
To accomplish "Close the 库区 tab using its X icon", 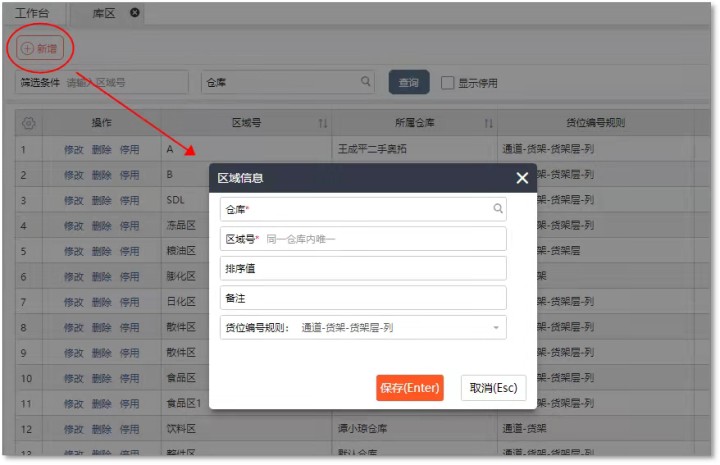I will [x=135, y=12].
